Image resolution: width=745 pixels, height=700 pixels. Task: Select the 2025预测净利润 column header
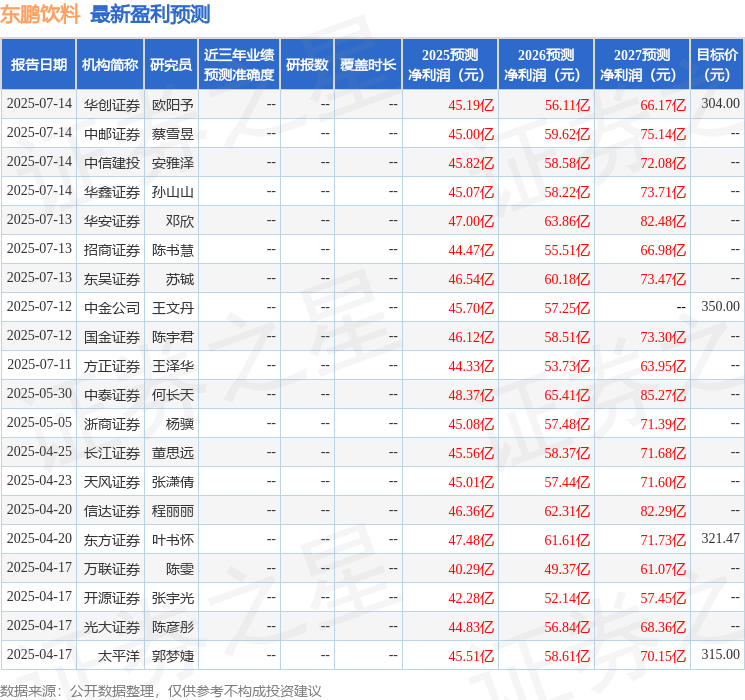tap(450, 65)
